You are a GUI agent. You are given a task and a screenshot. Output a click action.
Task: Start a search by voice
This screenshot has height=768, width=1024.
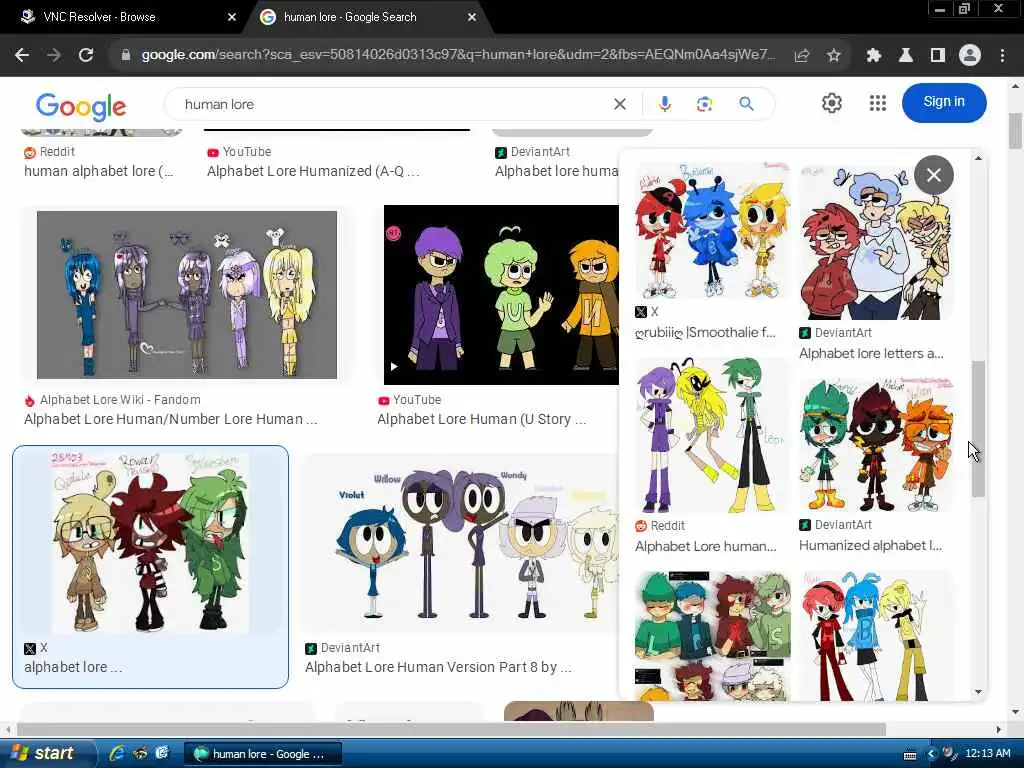coord(665,104)
